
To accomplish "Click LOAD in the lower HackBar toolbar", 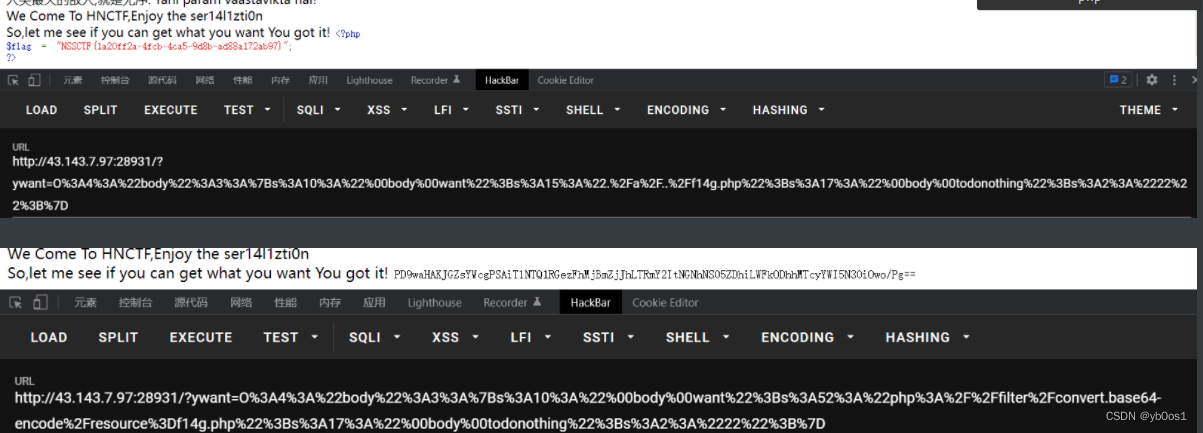I will 49,337.
